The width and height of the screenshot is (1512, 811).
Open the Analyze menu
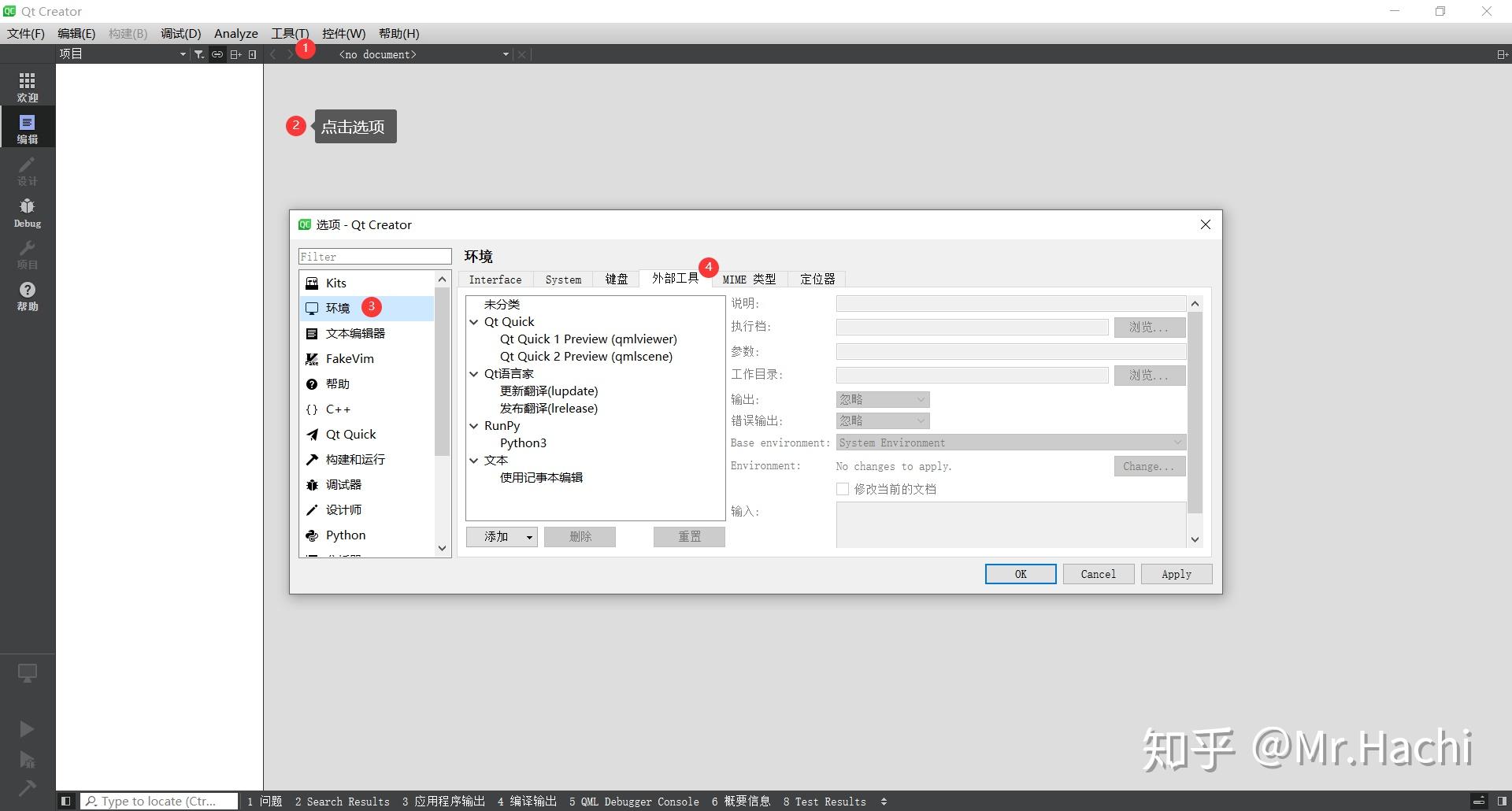coord(236,34)
